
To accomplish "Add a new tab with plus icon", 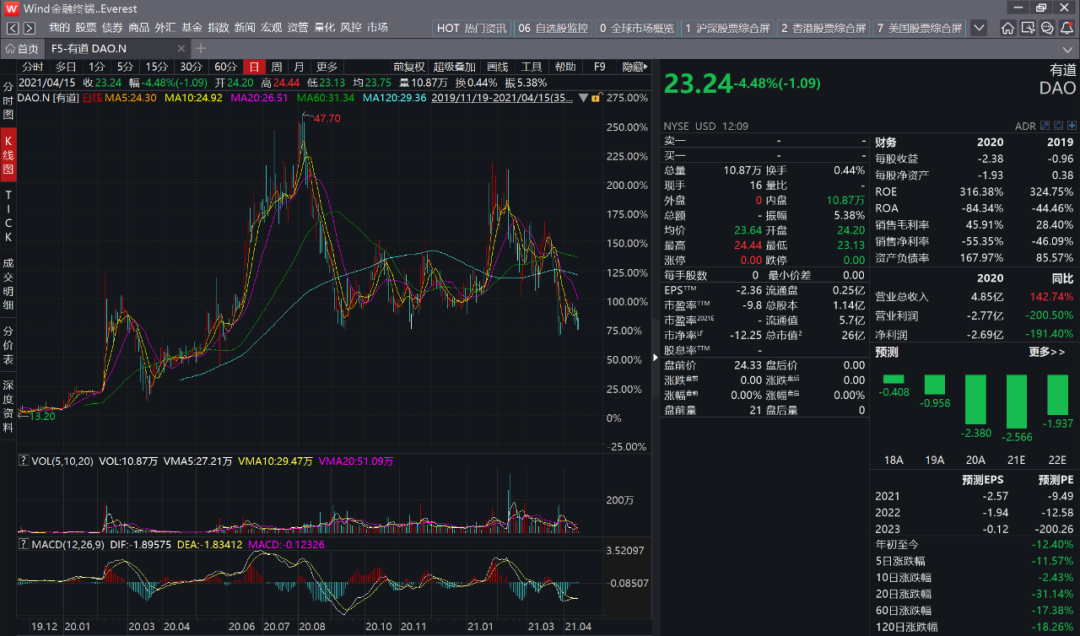I will (201, 48).
